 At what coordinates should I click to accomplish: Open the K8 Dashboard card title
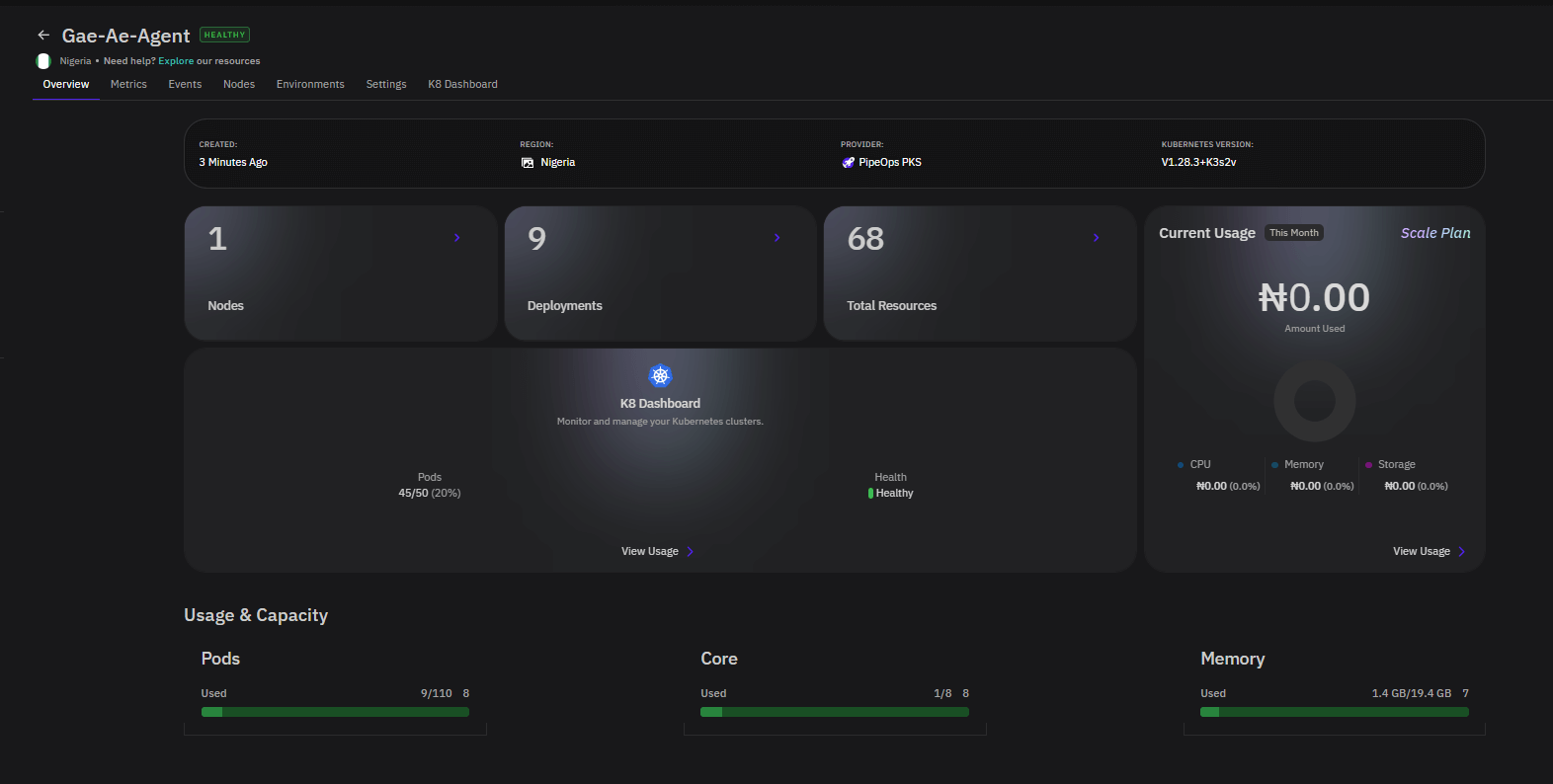click(x=660, y=404)
